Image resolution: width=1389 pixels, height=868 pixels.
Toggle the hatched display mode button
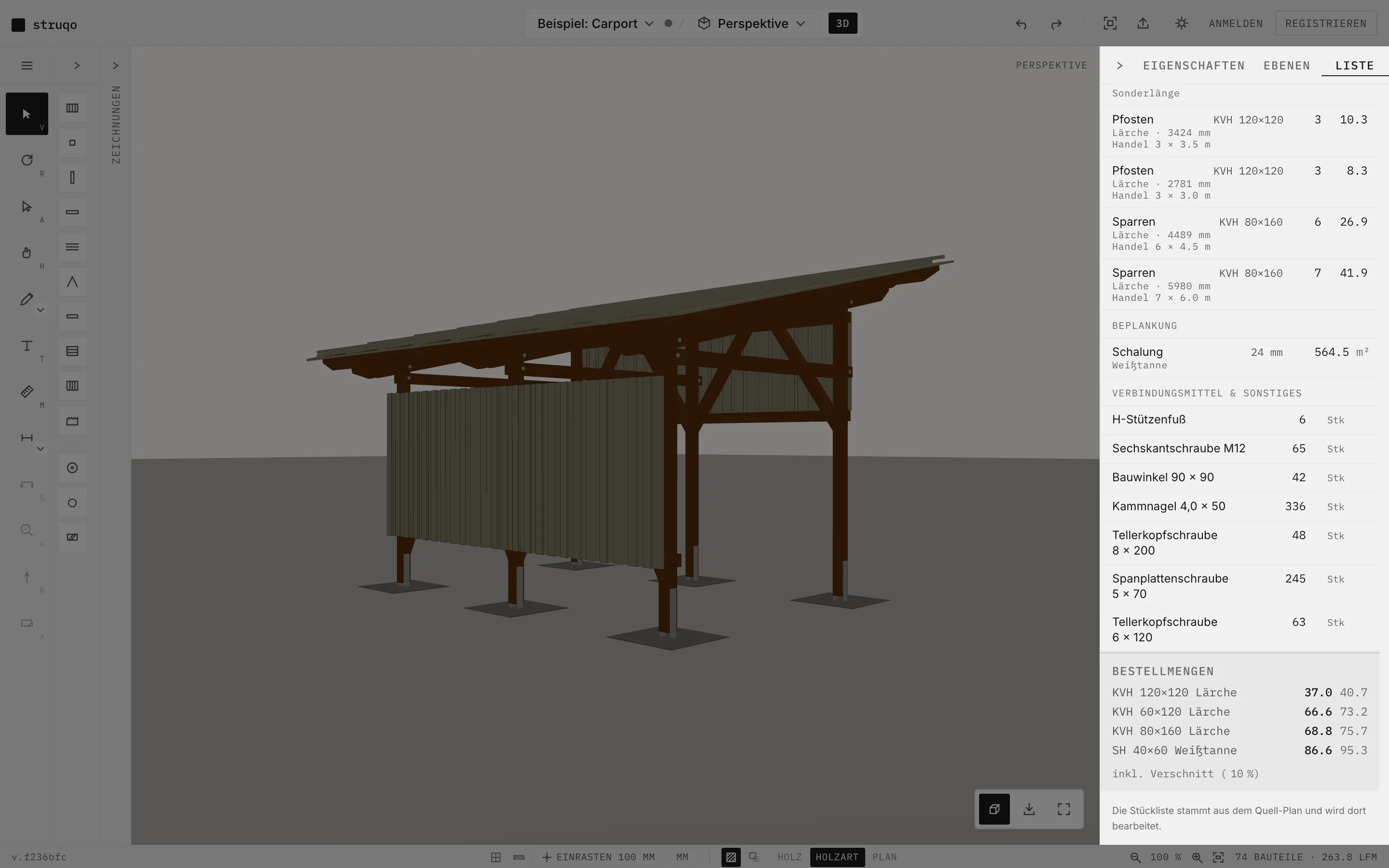pos(731,857)
